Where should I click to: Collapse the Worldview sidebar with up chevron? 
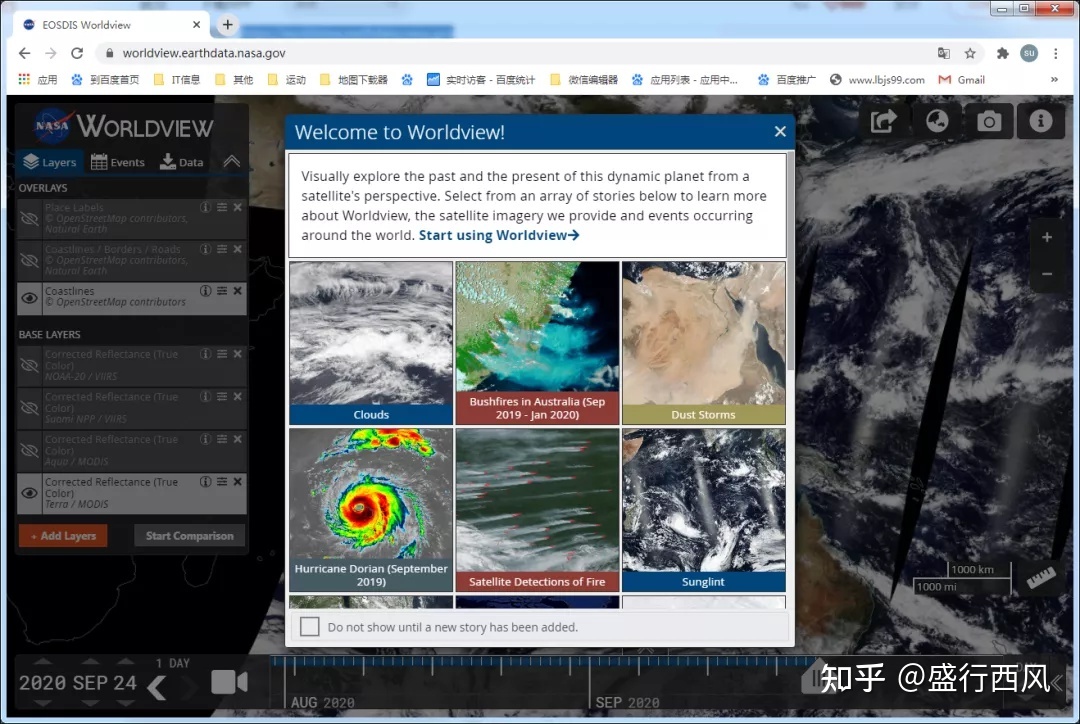point(232,162)
